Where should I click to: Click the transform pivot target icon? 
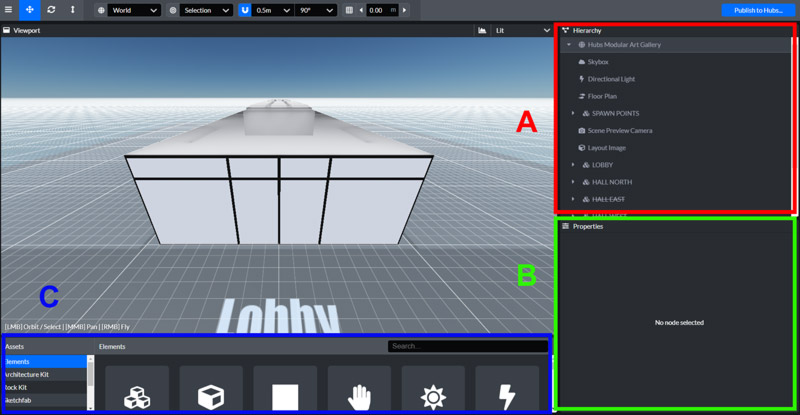click(173, 10)
